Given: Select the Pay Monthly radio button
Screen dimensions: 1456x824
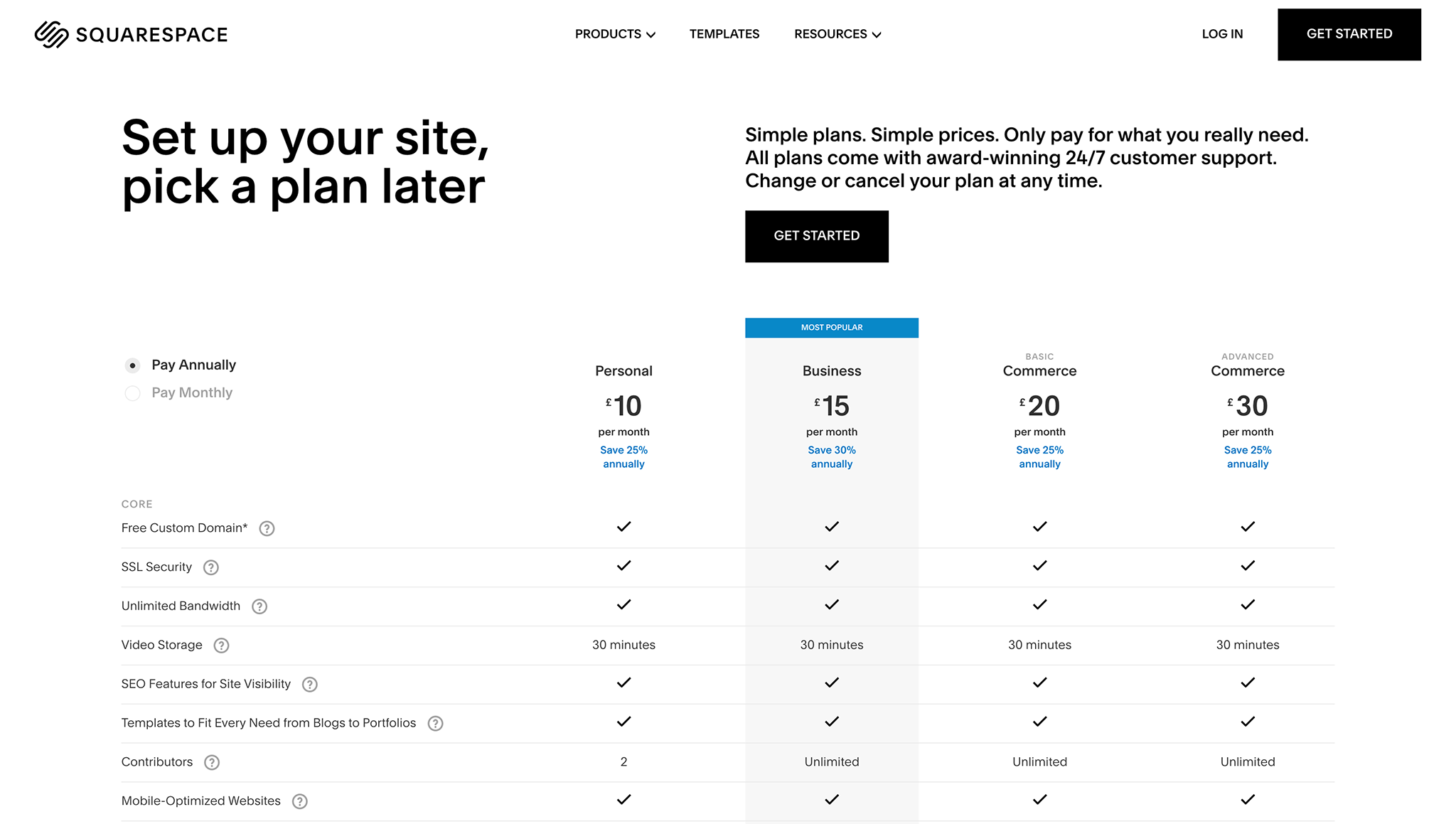Looking at the screenshot, I should 132,393.
